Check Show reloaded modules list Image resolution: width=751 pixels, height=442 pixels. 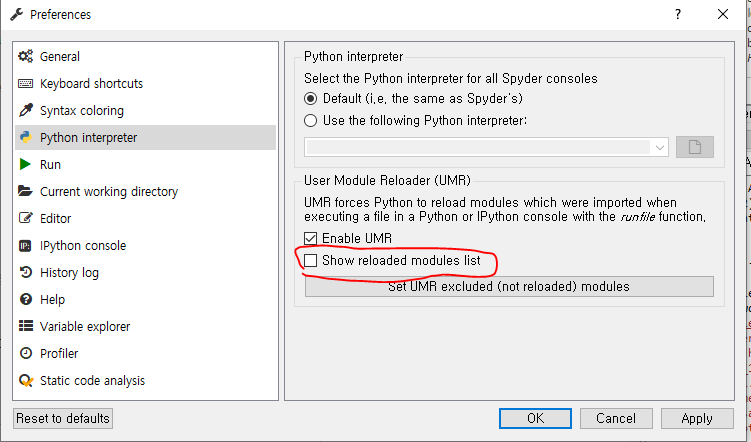pos(311,261)
